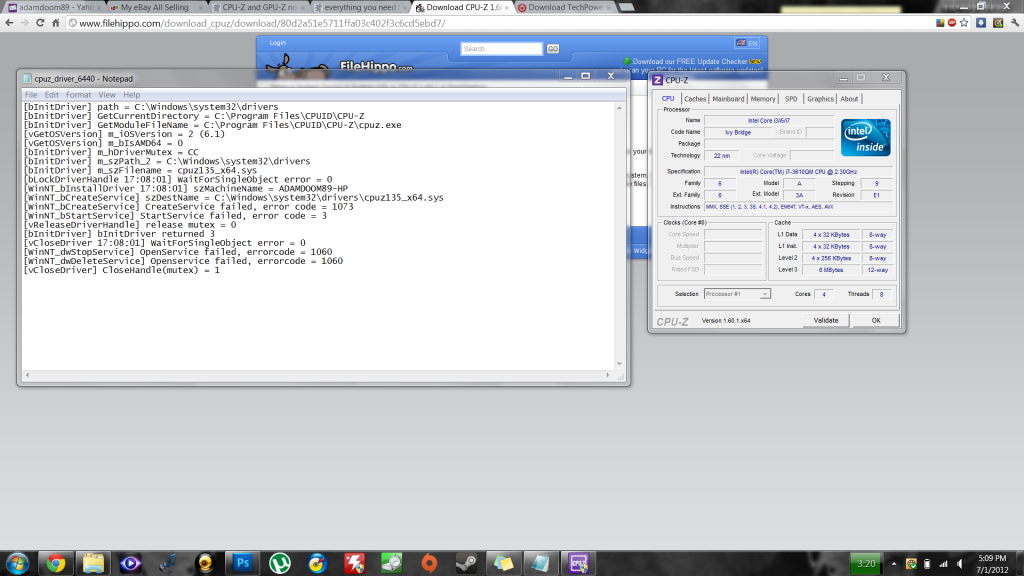Bookmark this page with the star
The height and width of the screenshot is (576, 1024).
click(965, 23)
